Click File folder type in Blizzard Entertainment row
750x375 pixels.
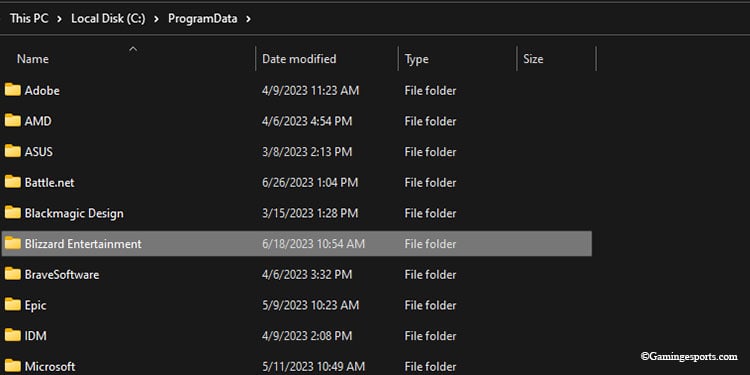tap(430, 243)
